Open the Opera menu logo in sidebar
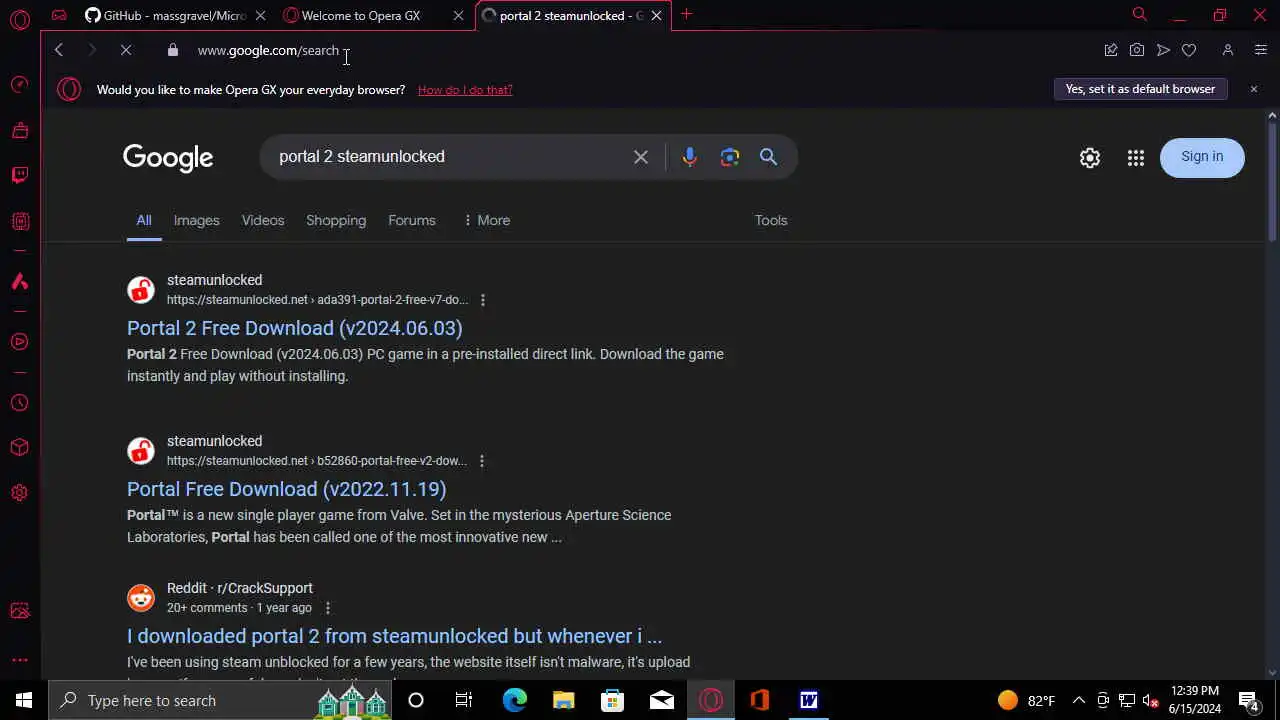The width and height of the screenshot is (1280, 720). coord(19,19)
